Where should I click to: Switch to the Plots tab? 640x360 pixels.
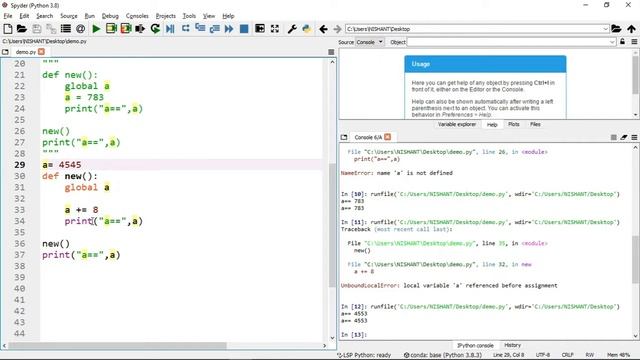tap(513, 124)
